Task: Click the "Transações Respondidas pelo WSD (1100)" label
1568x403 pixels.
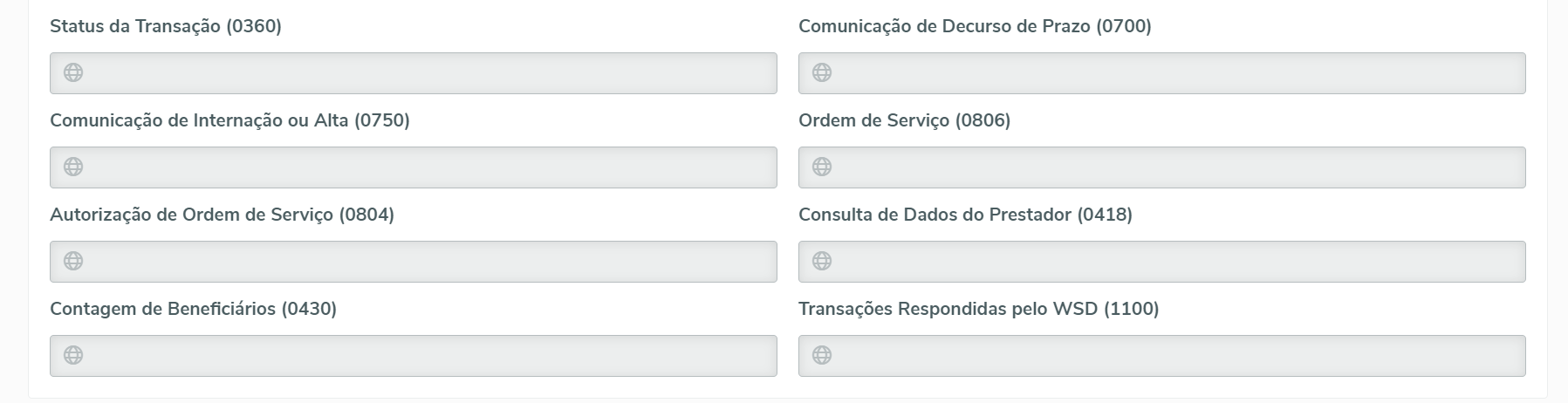Action: click(x=978, y=309)
